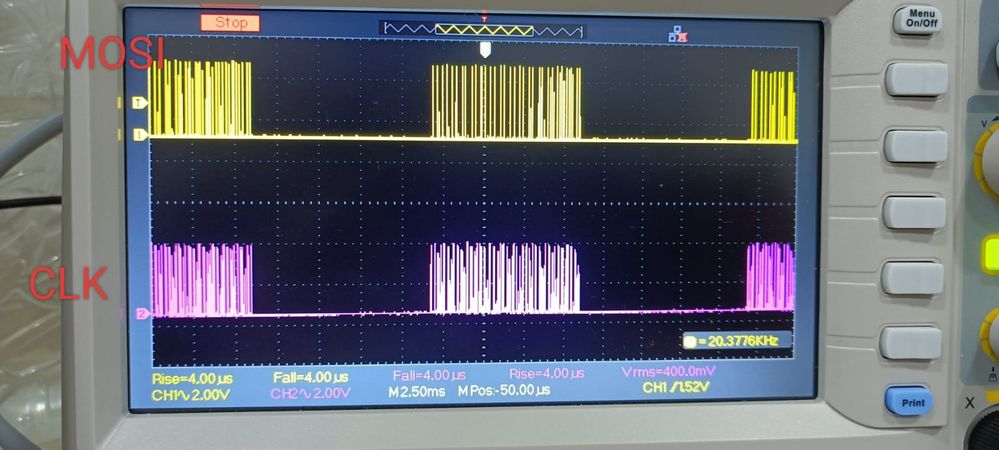Viewport: 999px width, 450px height.
Task: Select the CH1 1.52V trigger level readout
Action: click(675, 388)
